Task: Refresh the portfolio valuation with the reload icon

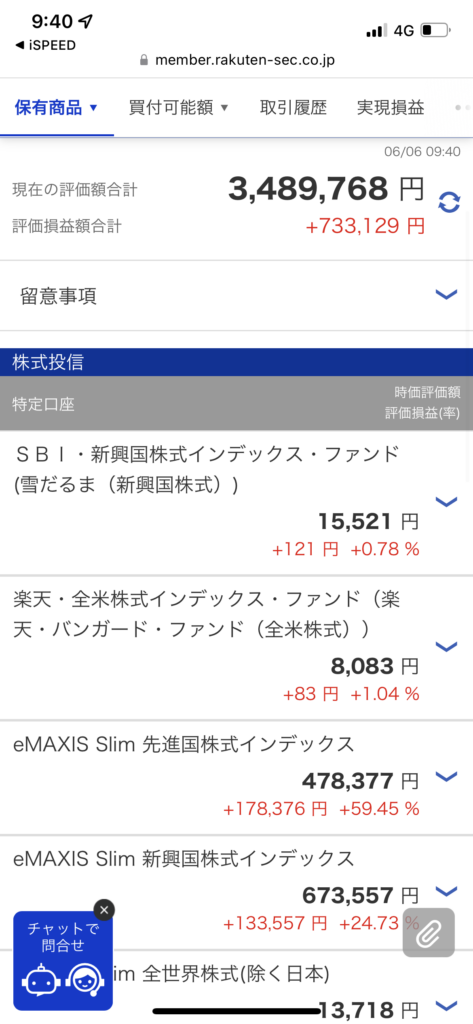Action: [x=449, y=202]
